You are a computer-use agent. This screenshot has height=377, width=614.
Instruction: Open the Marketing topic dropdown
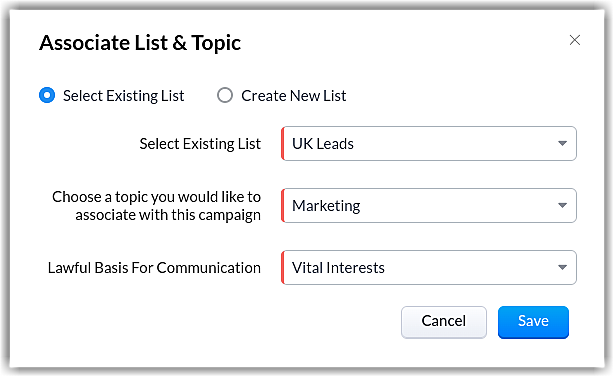(x=429, y=206)
